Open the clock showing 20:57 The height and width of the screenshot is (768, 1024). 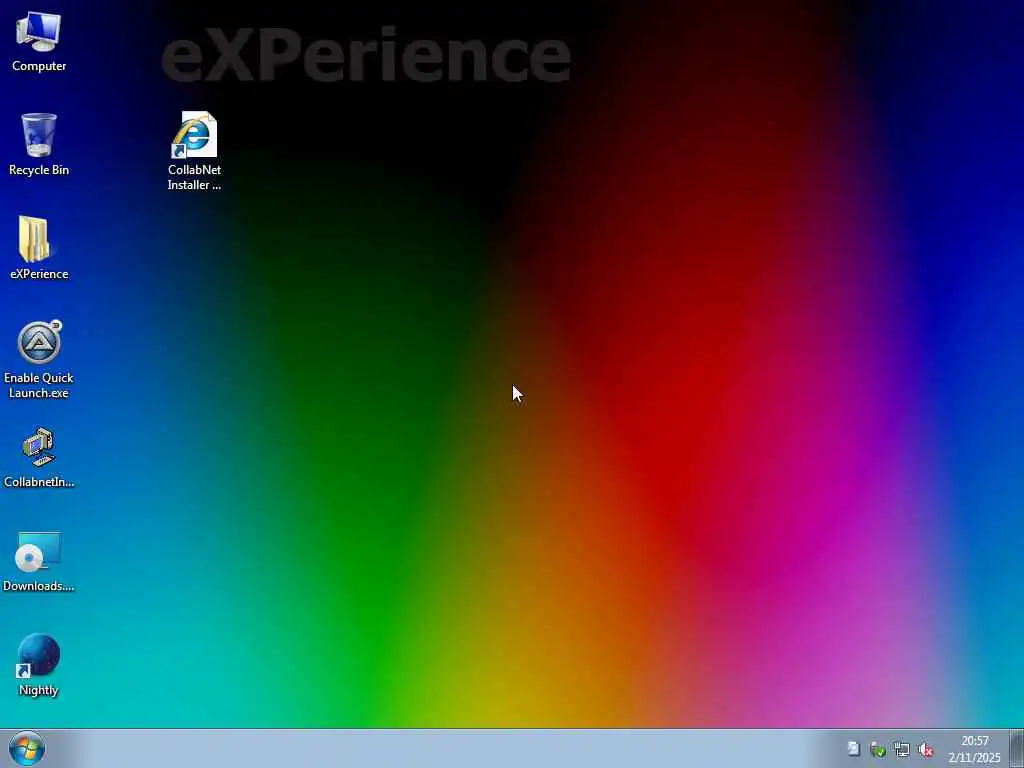point(974,749)
